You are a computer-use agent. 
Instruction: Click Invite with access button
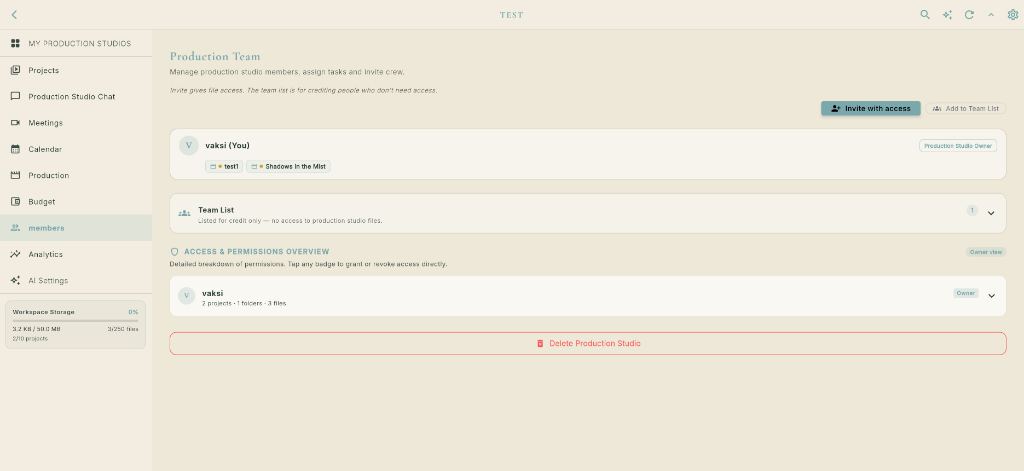871,108
